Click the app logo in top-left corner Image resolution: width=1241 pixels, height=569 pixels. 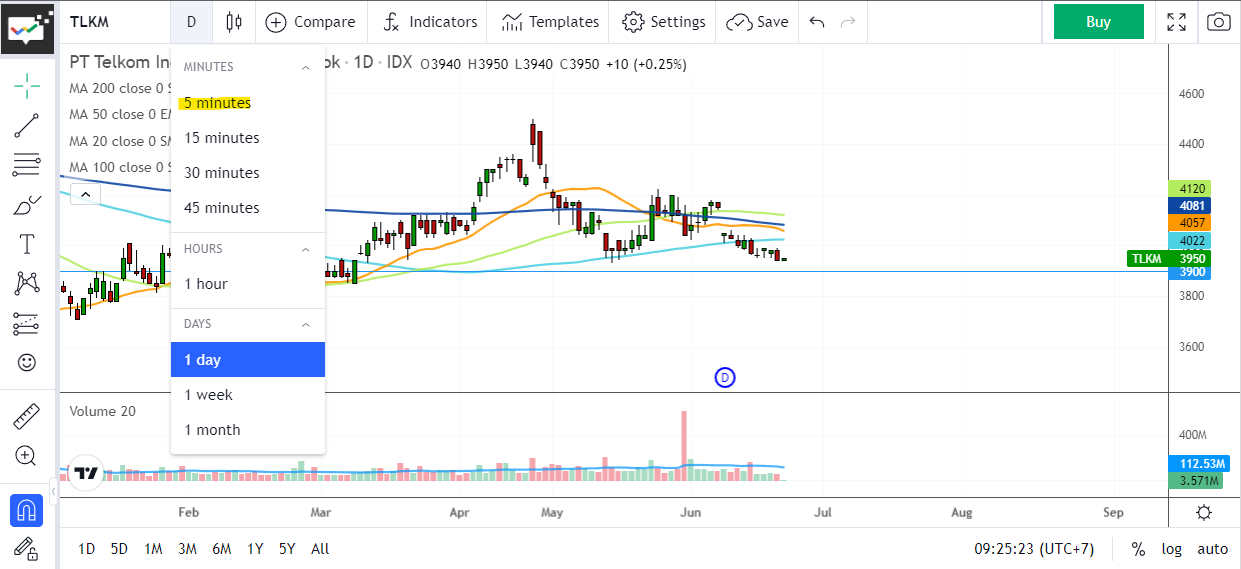pyautogui.click(x=27, y=28)
